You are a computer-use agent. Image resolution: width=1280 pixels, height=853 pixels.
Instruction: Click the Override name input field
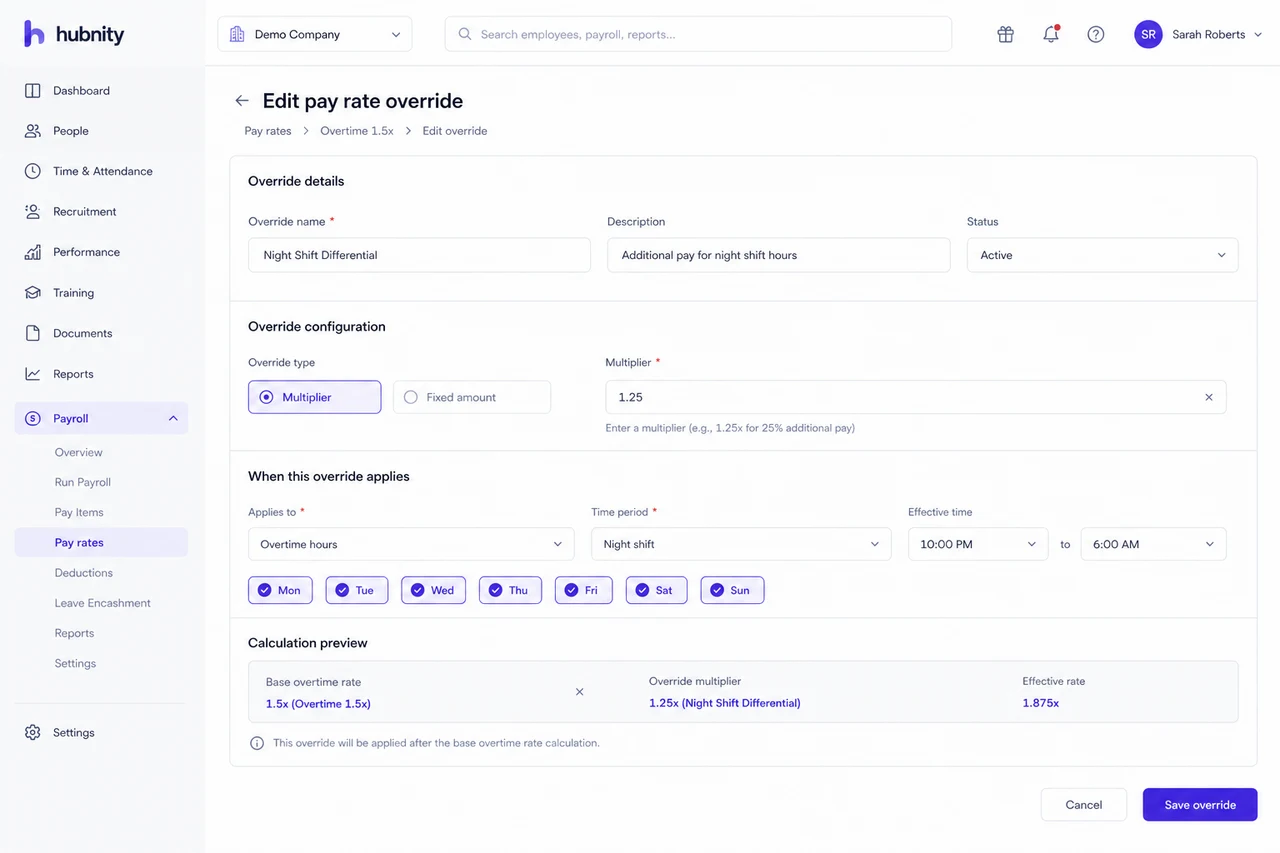(x=419, y=255)
